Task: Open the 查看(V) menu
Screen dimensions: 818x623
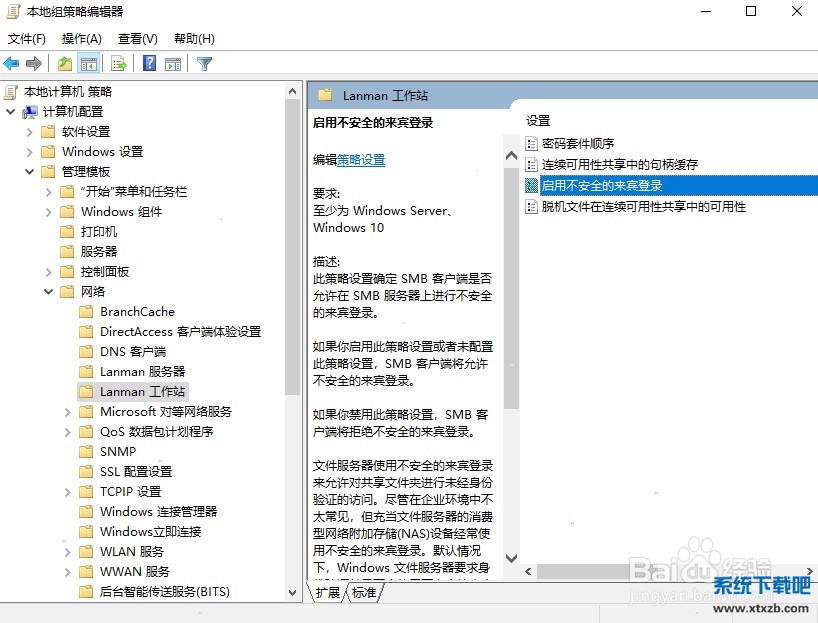Action: coord(138,39)
